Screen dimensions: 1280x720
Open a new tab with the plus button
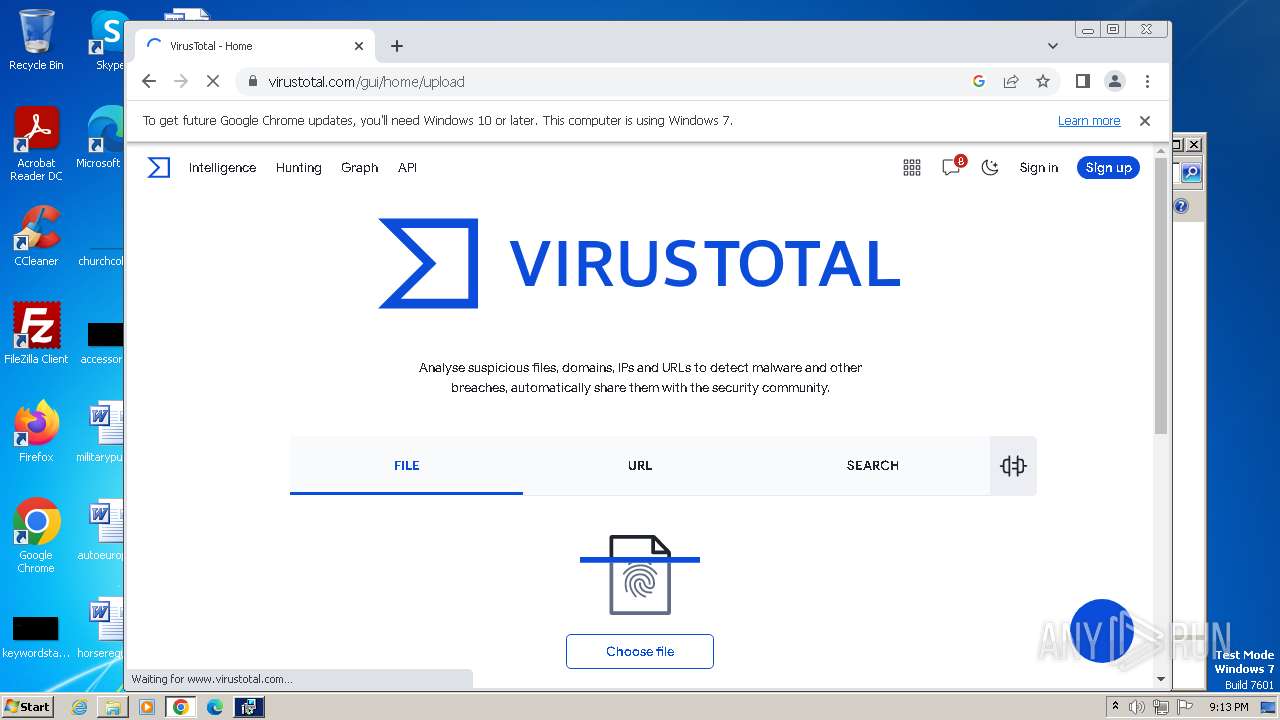click(x=397, y=46)
